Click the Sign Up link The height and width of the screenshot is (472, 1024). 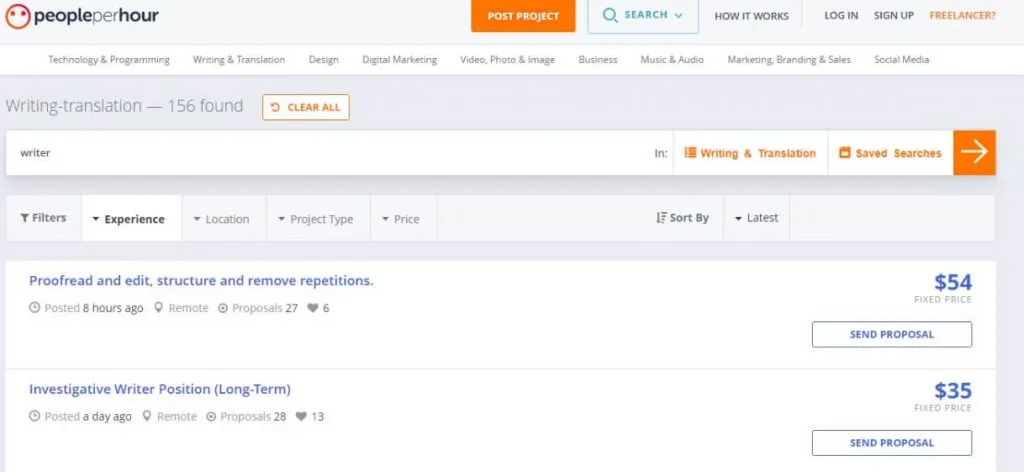893,16
